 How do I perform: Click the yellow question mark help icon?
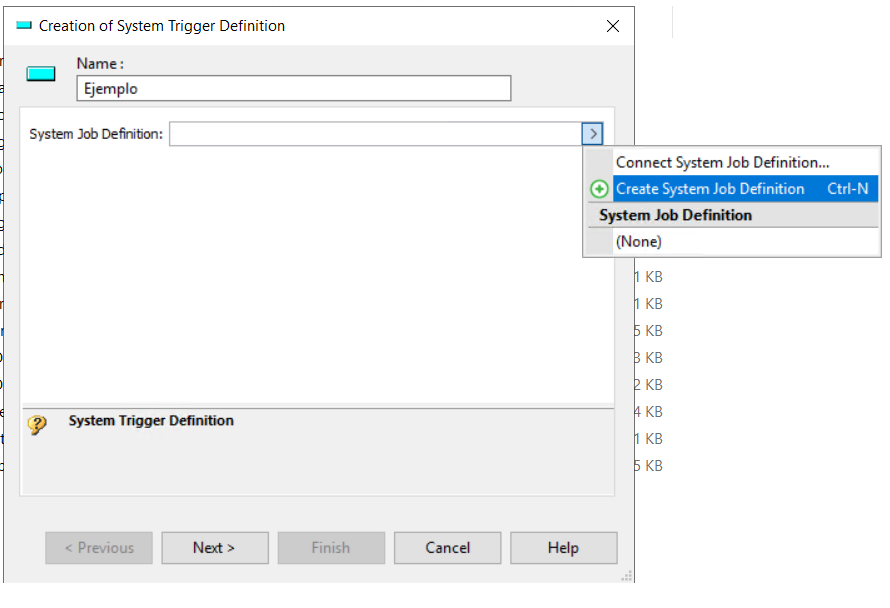click(x=37, y=425)
